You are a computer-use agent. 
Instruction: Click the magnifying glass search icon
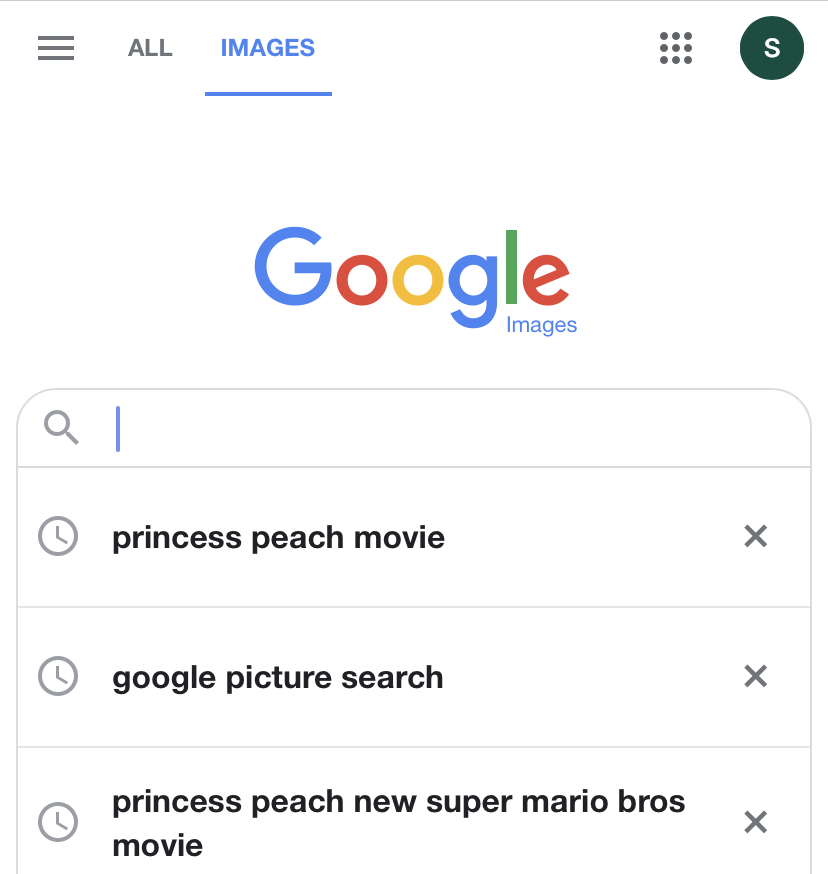(61, 428)
